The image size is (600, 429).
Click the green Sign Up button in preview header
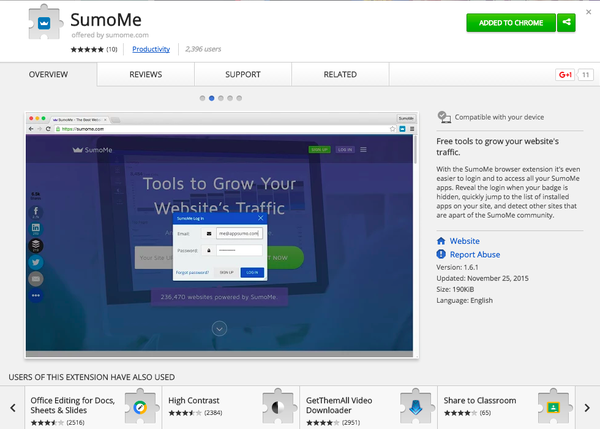point(320,150)
